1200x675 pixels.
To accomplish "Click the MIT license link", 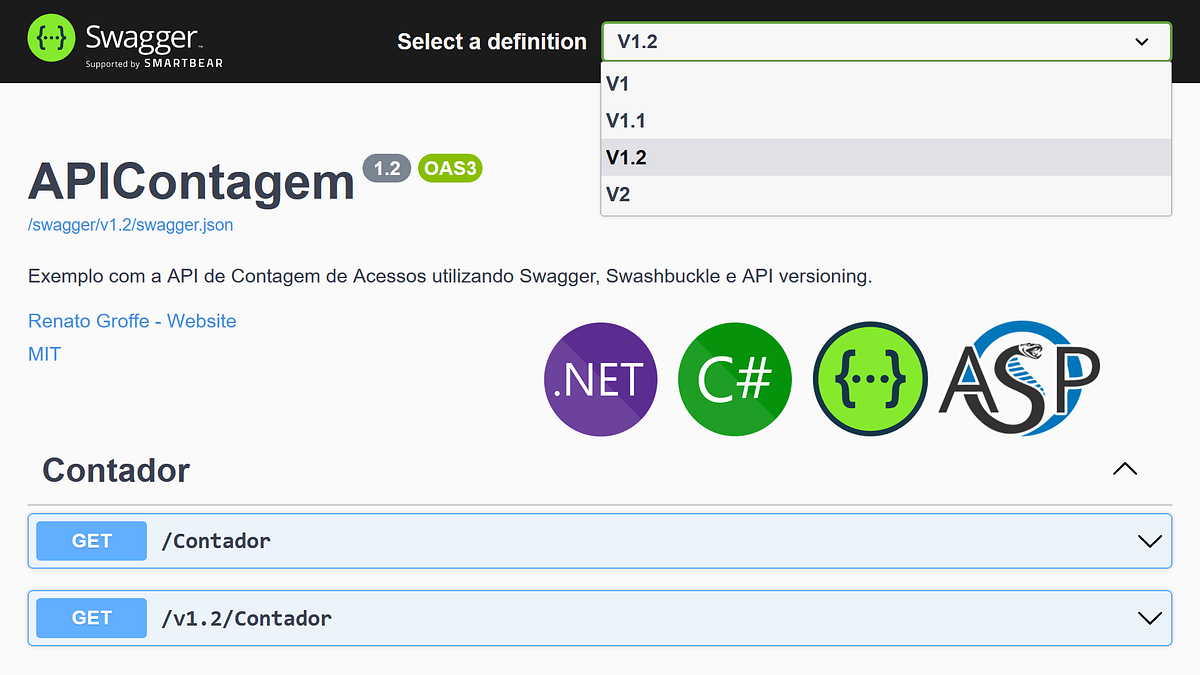I will (44, 353).
